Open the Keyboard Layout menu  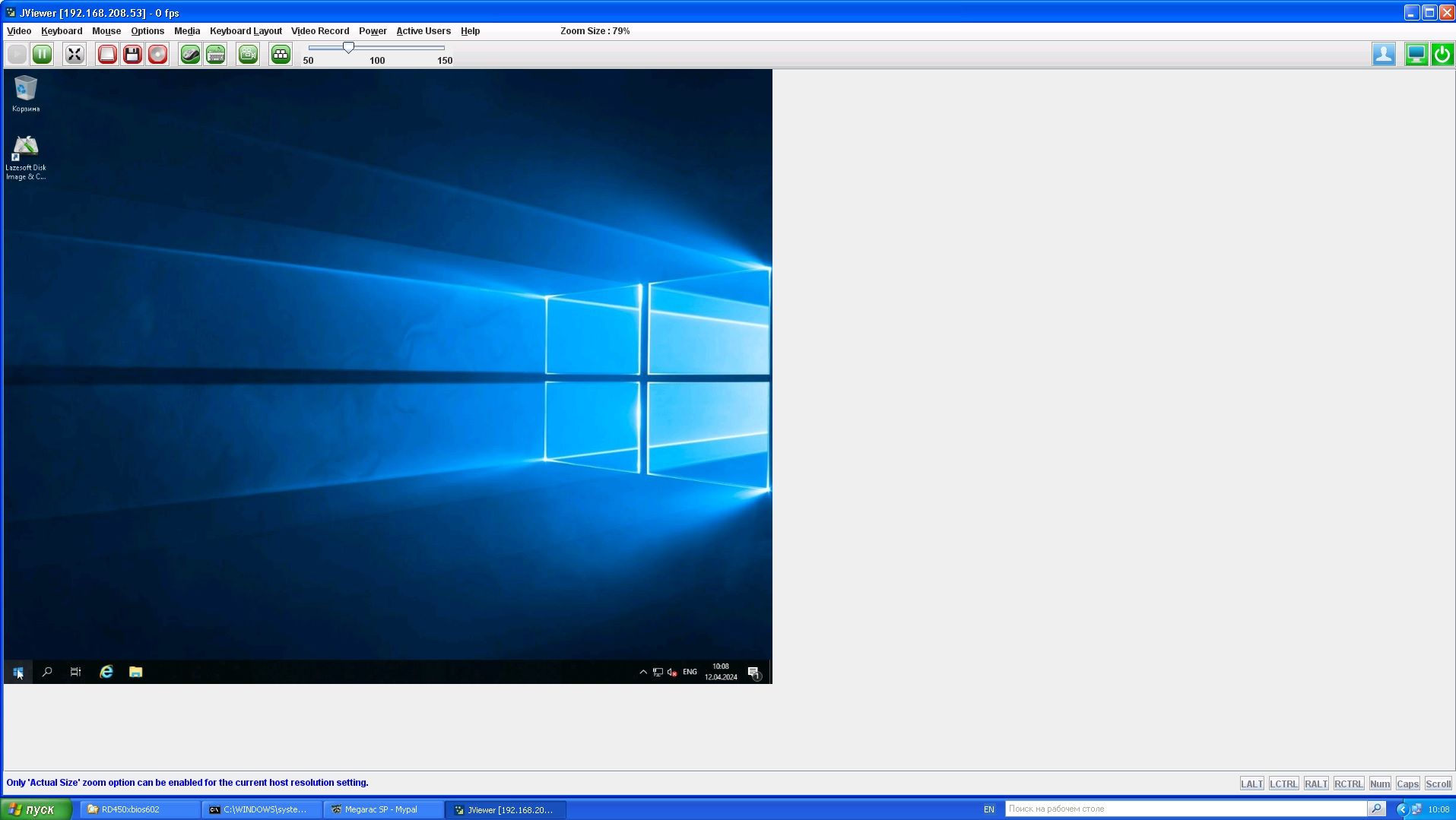(x=246, y=31)
